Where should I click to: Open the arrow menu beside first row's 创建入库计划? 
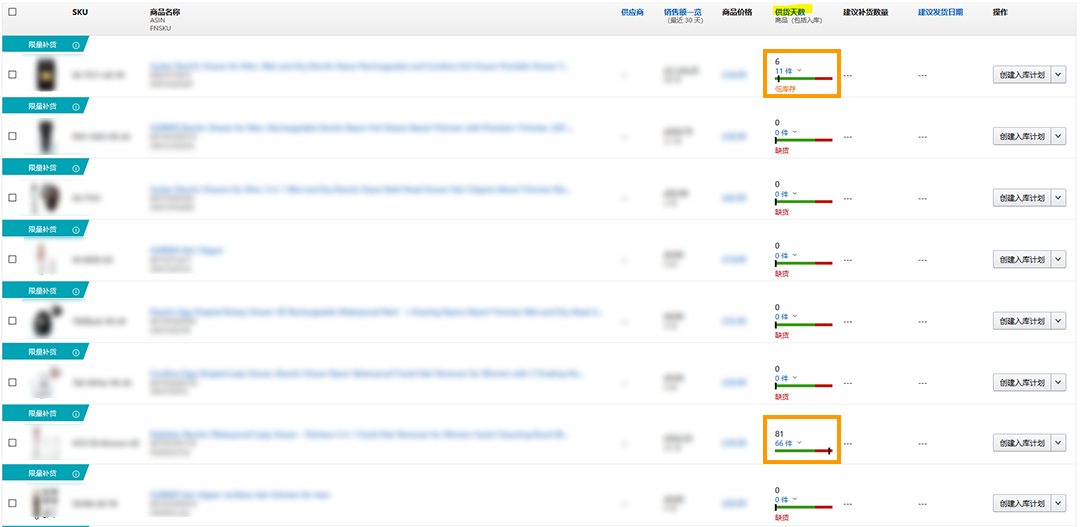[1059, 74]
